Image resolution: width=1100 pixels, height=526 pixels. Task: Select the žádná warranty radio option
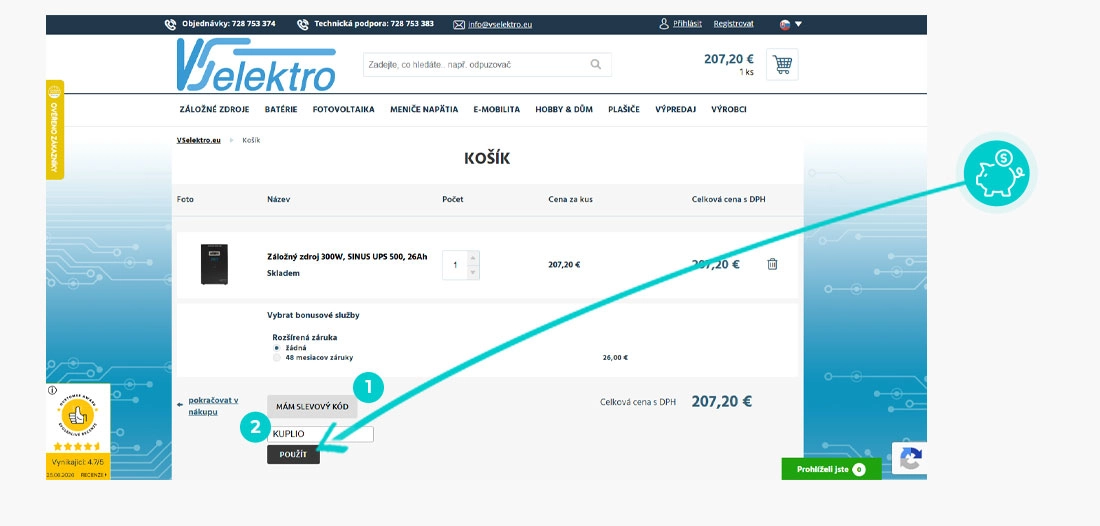pos(276,348)
